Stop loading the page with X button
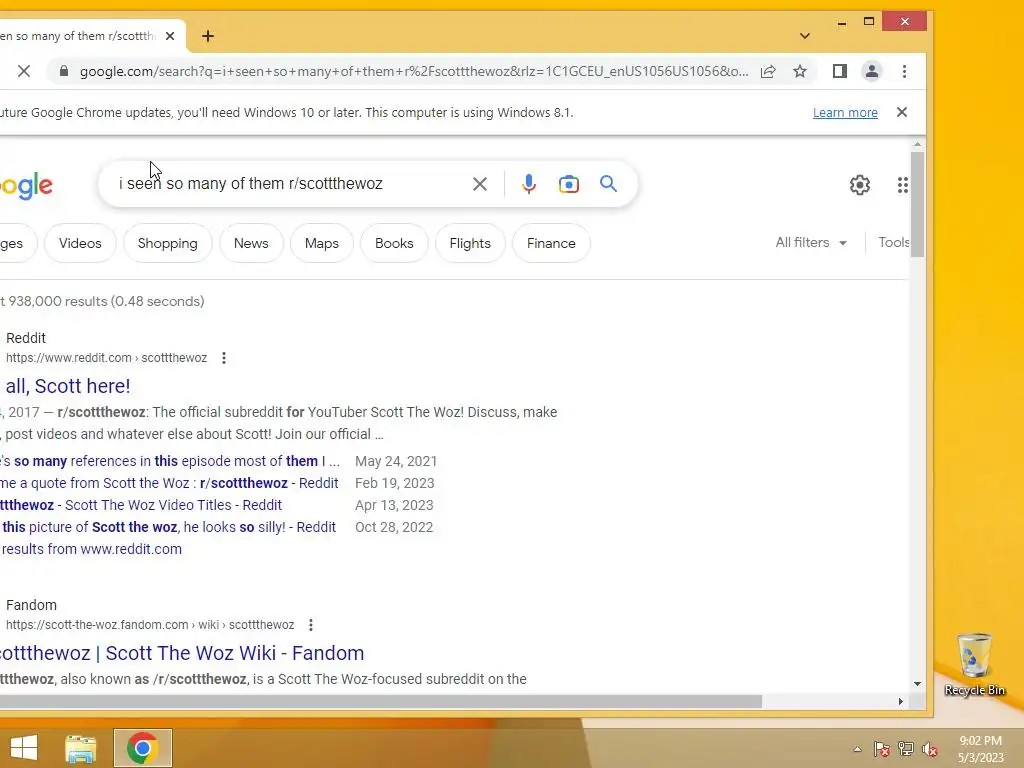The height and width of the screenshot is (768, 1024). [x=24, y=71]
